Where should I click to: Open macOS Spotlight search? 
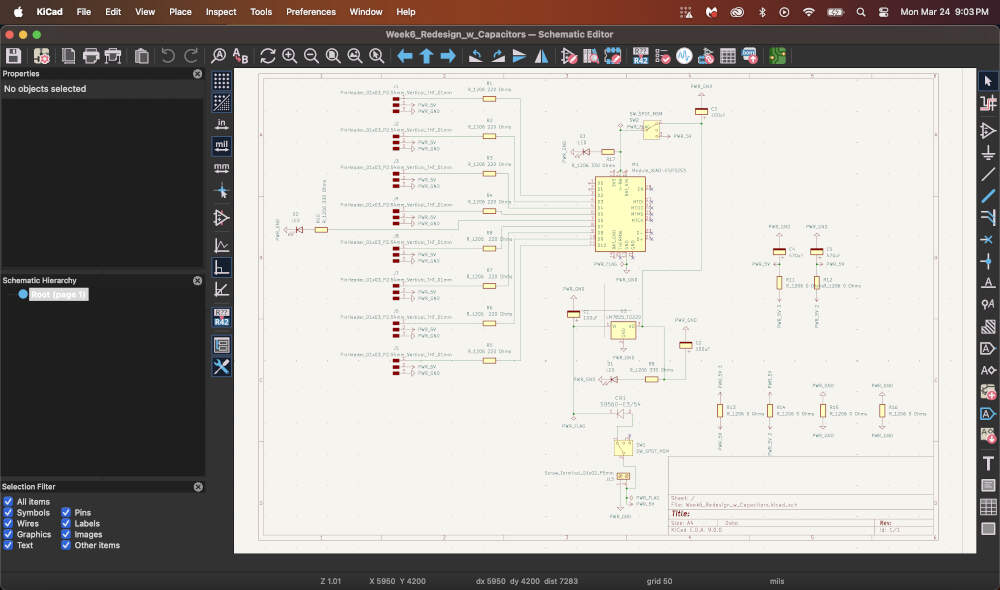861,11
